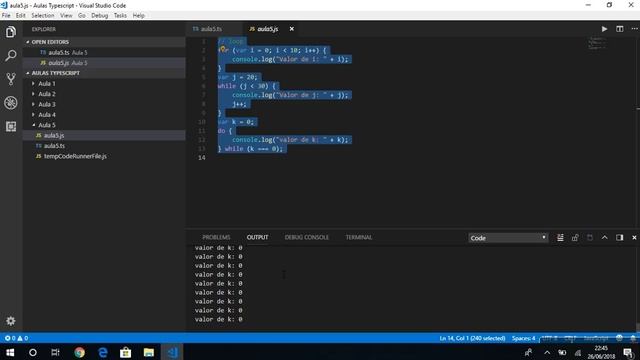The height and width of the screenshot is (360, 640).
Task: Open the Debug menu
Action: [100, 16]
